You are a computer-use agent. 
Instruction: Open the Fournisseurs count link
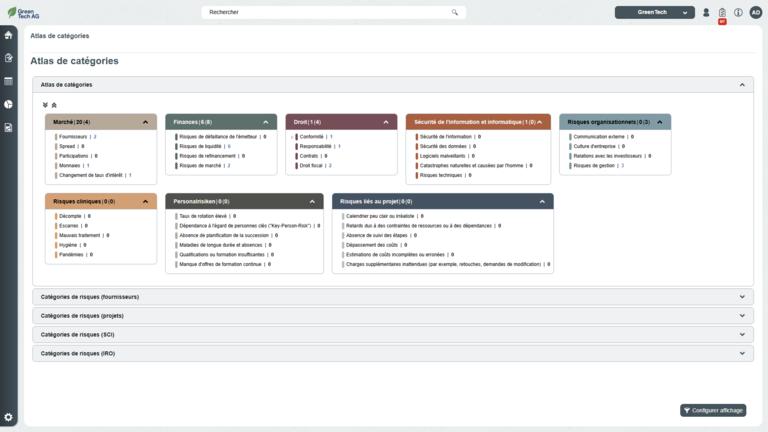tap(95, 136)
